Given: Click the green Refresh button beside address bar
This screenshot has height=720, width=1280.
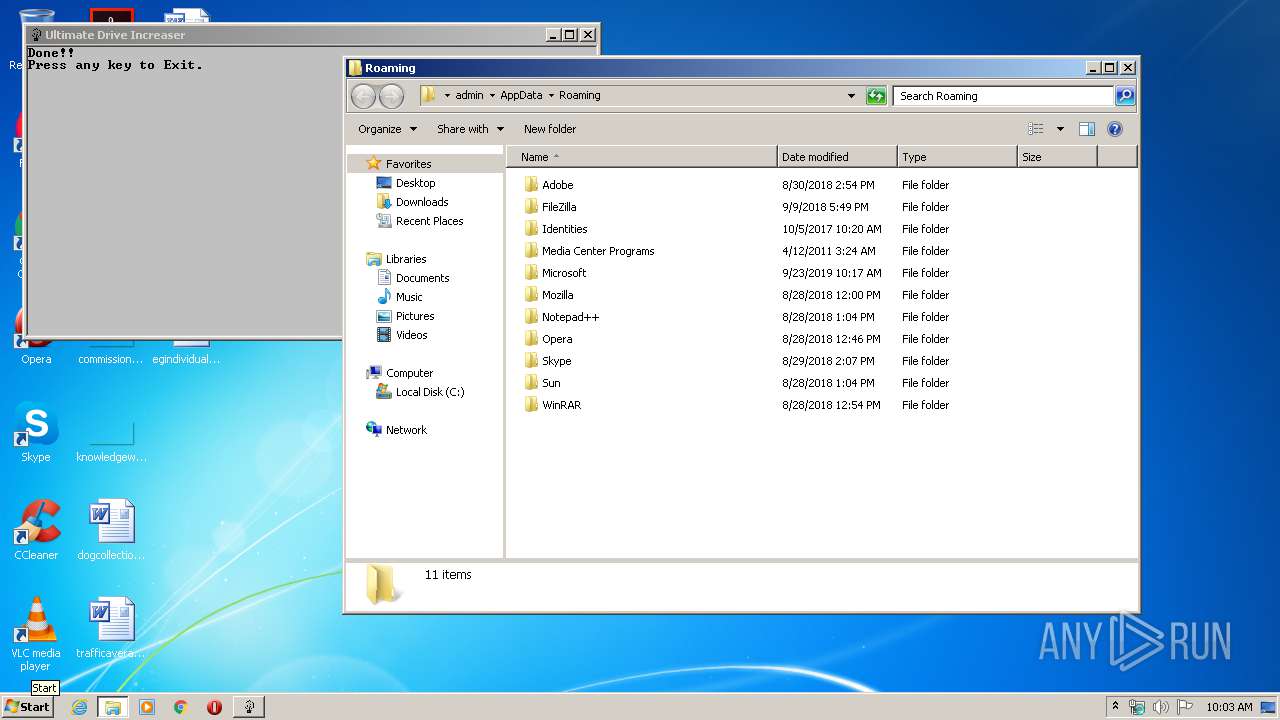Looking at the screenshot, I should coord(876,96).
